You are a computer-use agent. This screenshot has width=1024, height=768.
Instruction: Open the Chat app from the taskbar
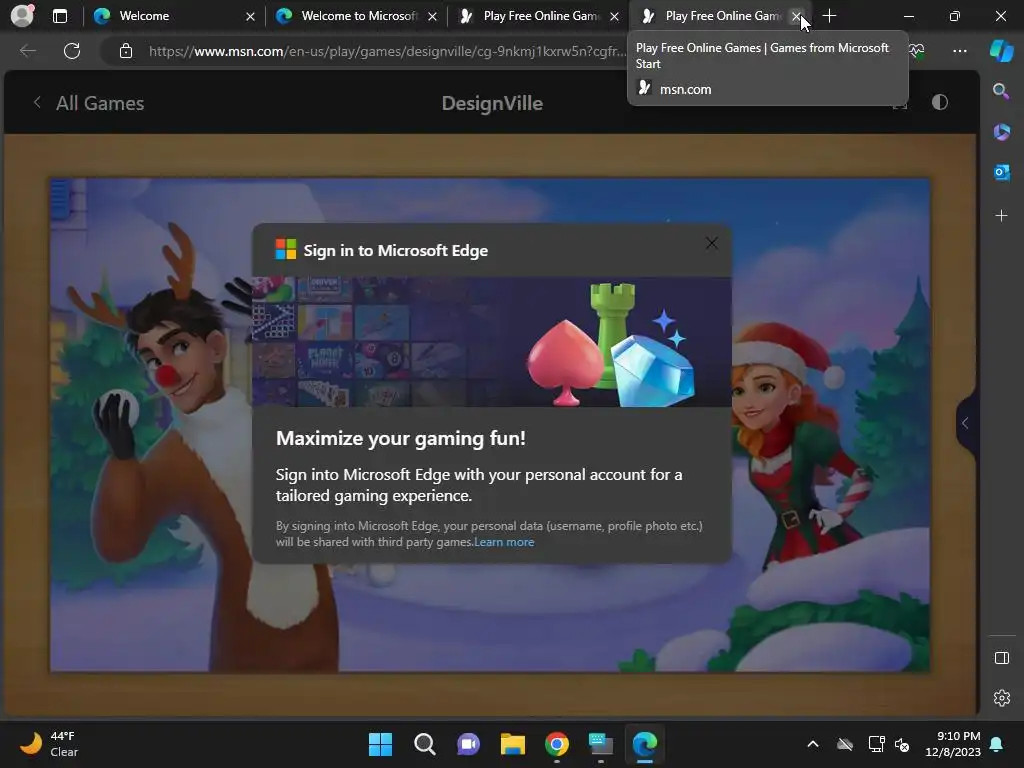(x=468, y=744)
